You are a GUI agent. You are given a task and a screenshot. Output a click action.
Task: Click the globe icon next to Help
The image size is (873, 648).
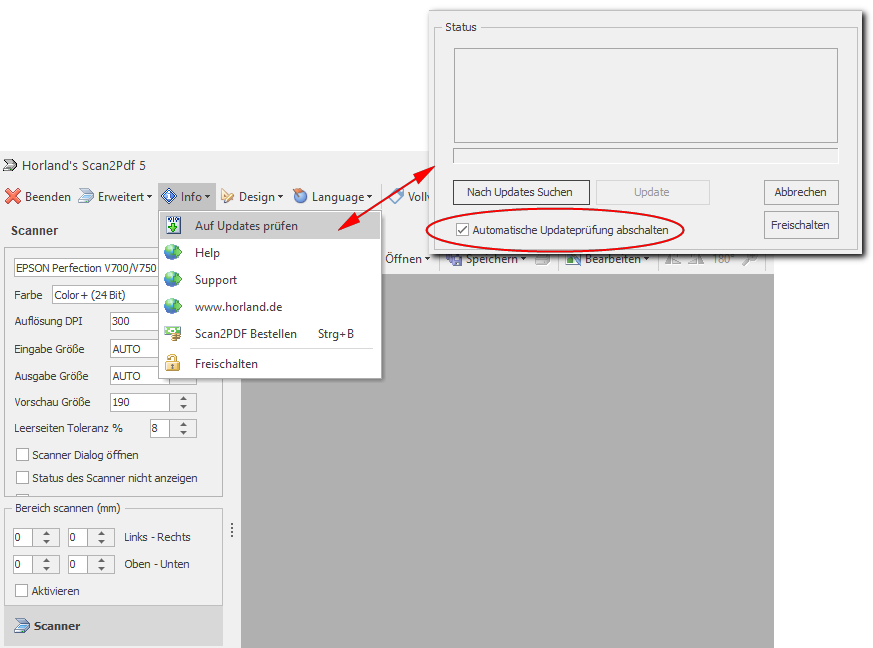tap(173, 253)
